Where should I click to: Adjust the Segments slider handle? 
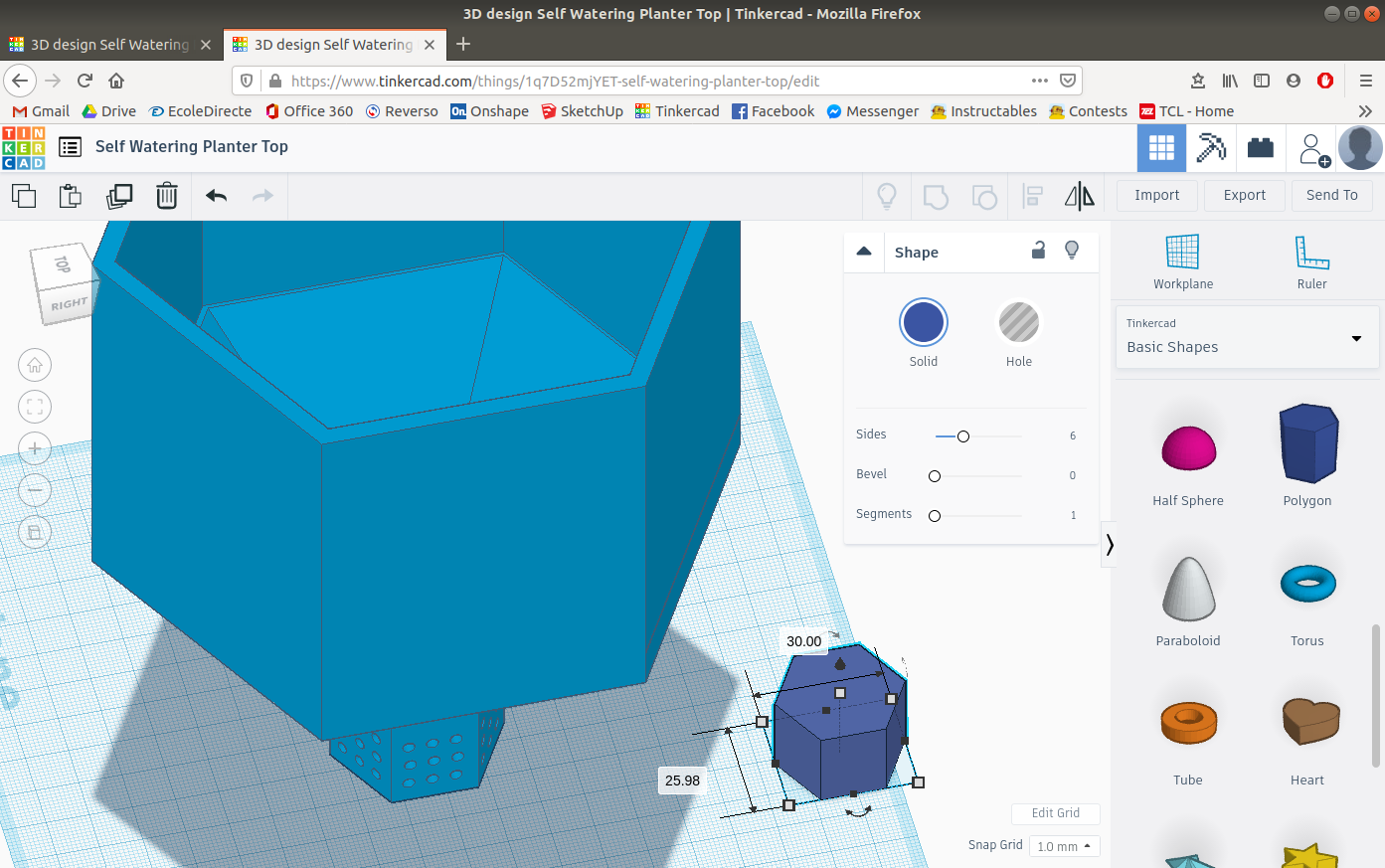click(x=935, y=516)
